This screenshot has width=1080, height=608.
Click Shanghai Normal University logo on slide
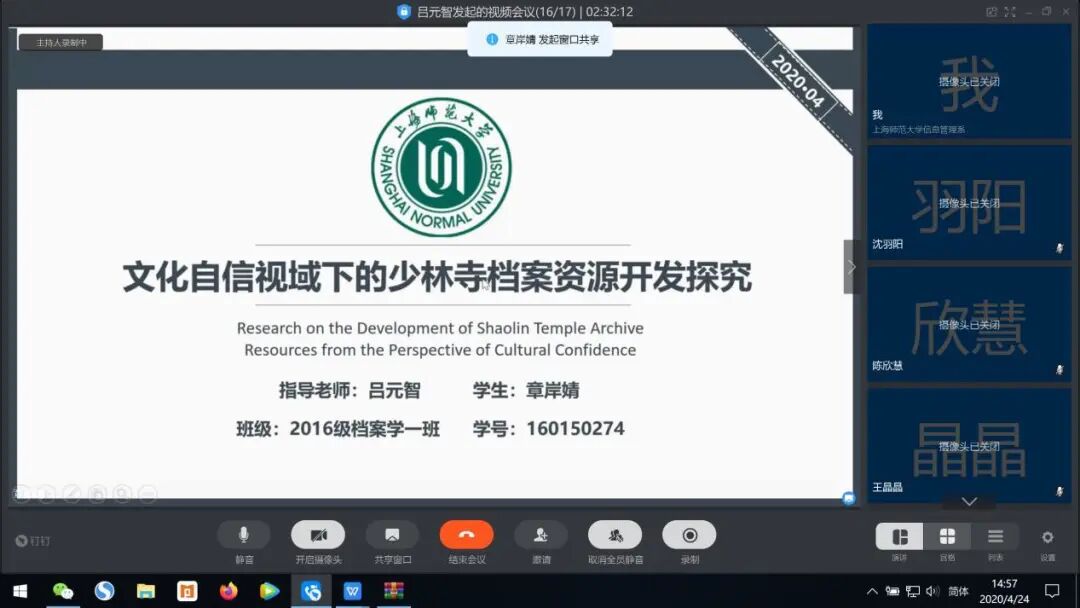click(442, 167)
